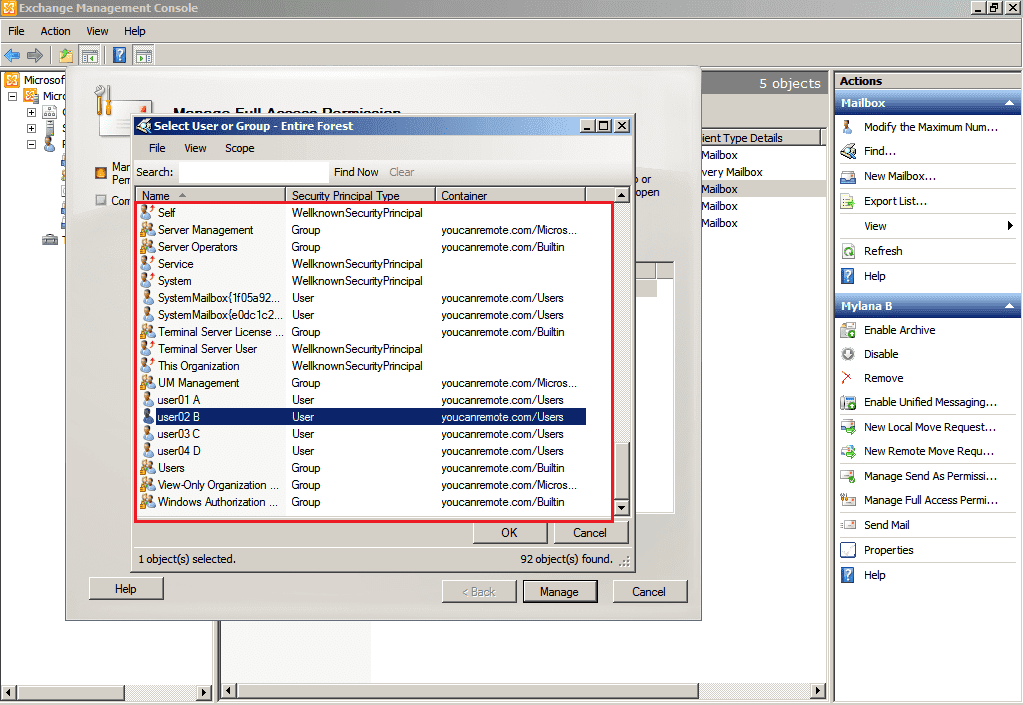Click the Find Now button
The width and height of the screenshot is (1023, 705).
[356, 172]
